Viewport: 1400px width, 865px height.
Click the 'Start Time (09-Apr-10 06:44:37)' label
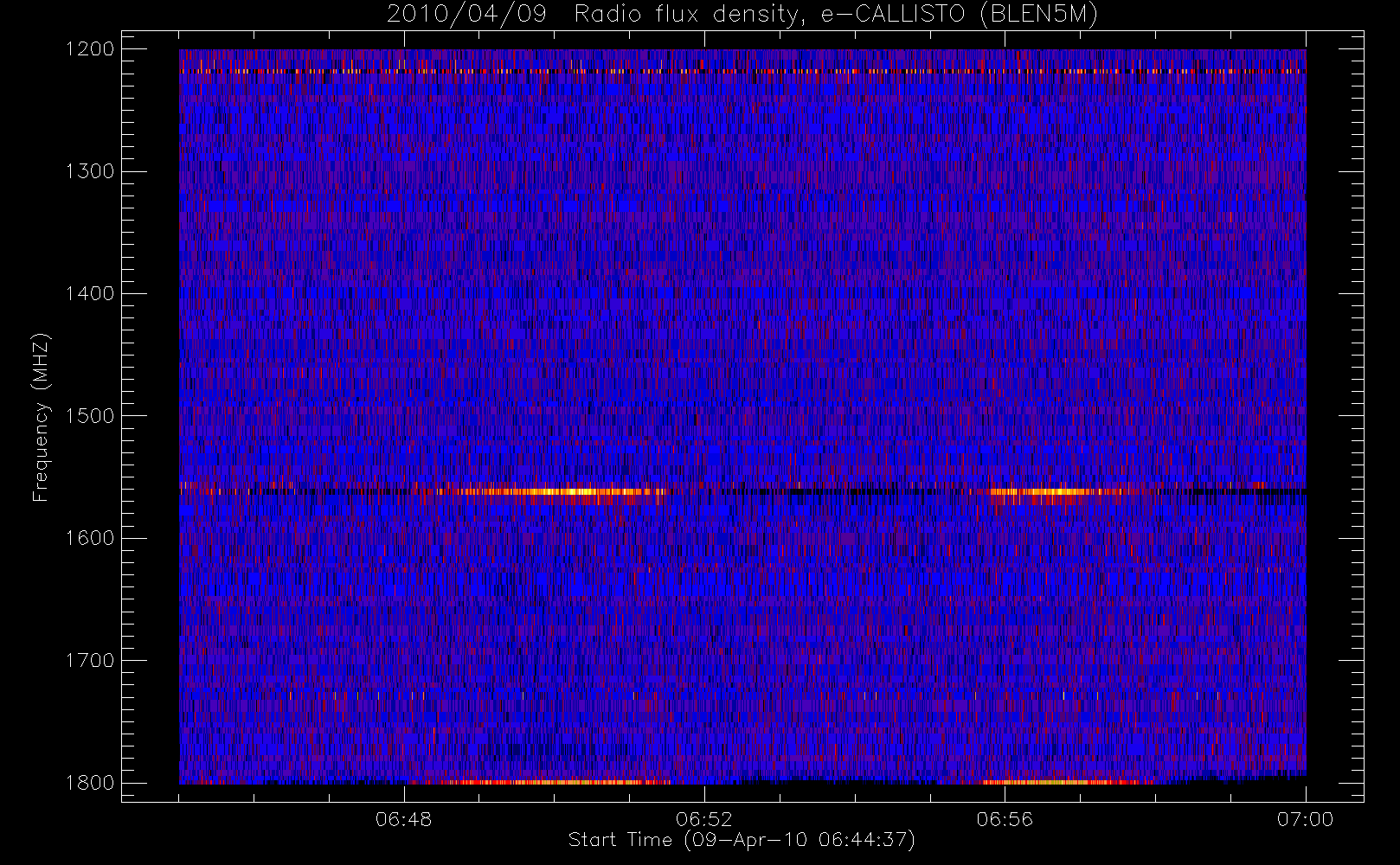tap(742, 840)
